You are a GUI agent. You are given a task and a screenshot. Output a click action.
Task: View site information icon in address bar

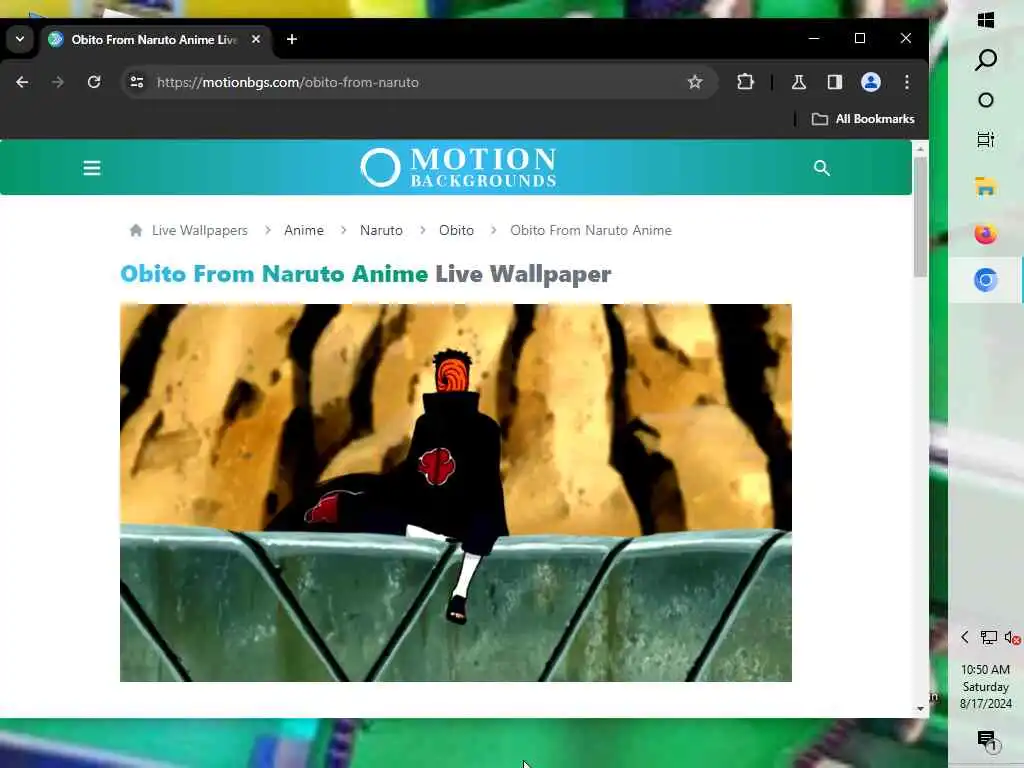click(137, 82)
